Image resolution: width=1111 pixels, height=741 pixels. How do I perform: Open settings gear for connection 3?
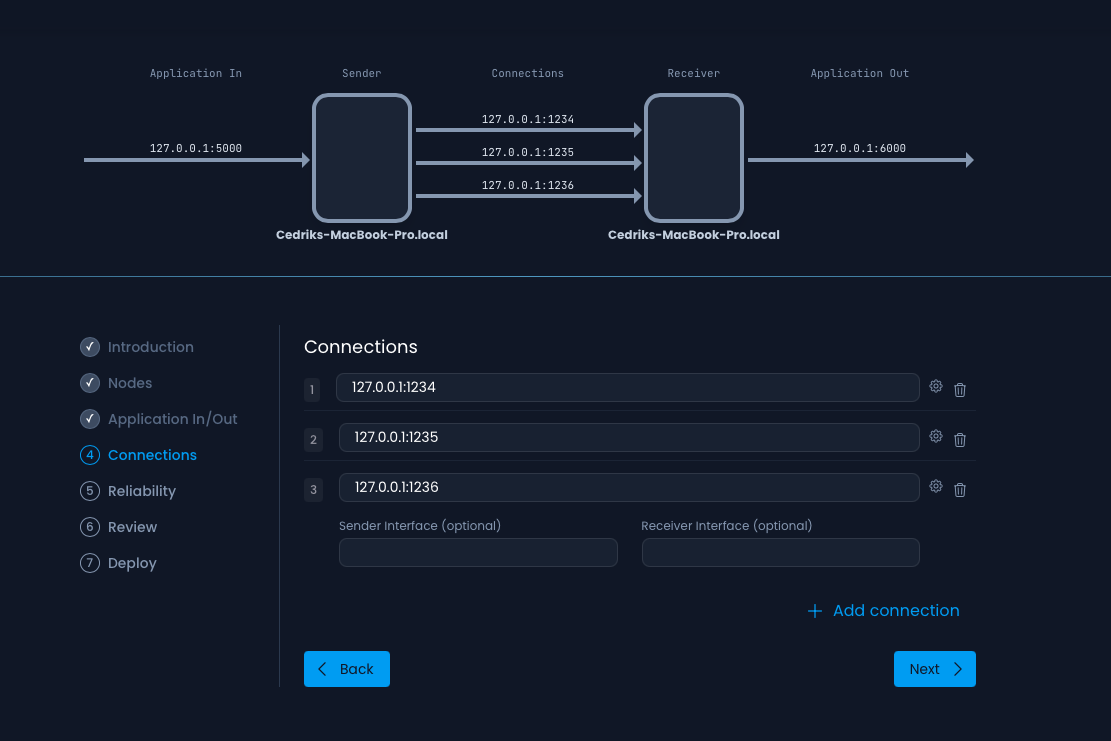(936, 485)
